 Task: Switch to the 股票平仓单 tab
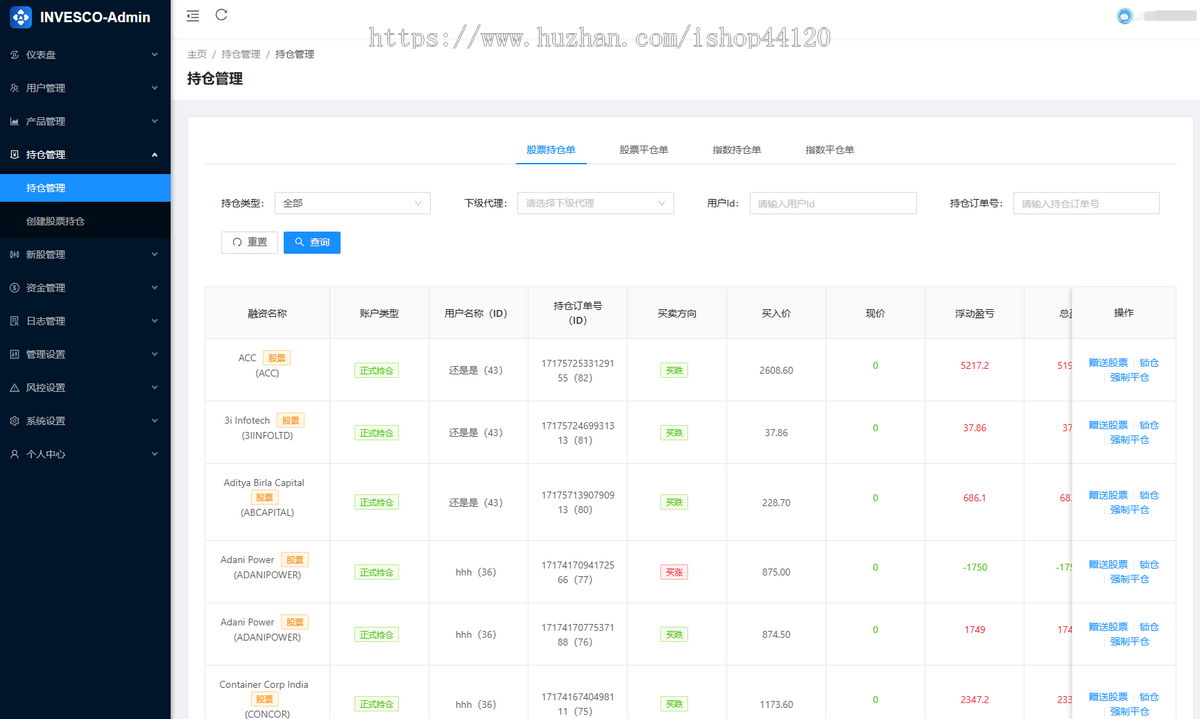[644, 150]
